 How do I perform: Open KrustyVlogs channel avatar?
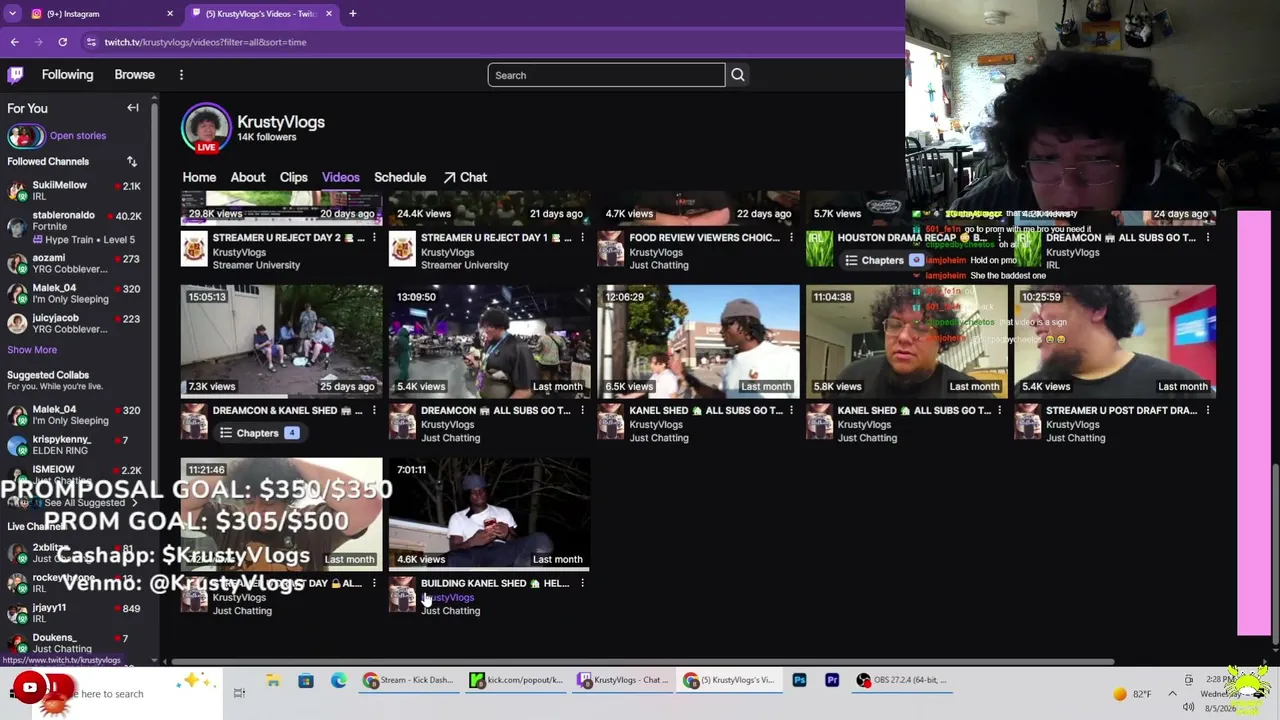click(x=206, y=128)
